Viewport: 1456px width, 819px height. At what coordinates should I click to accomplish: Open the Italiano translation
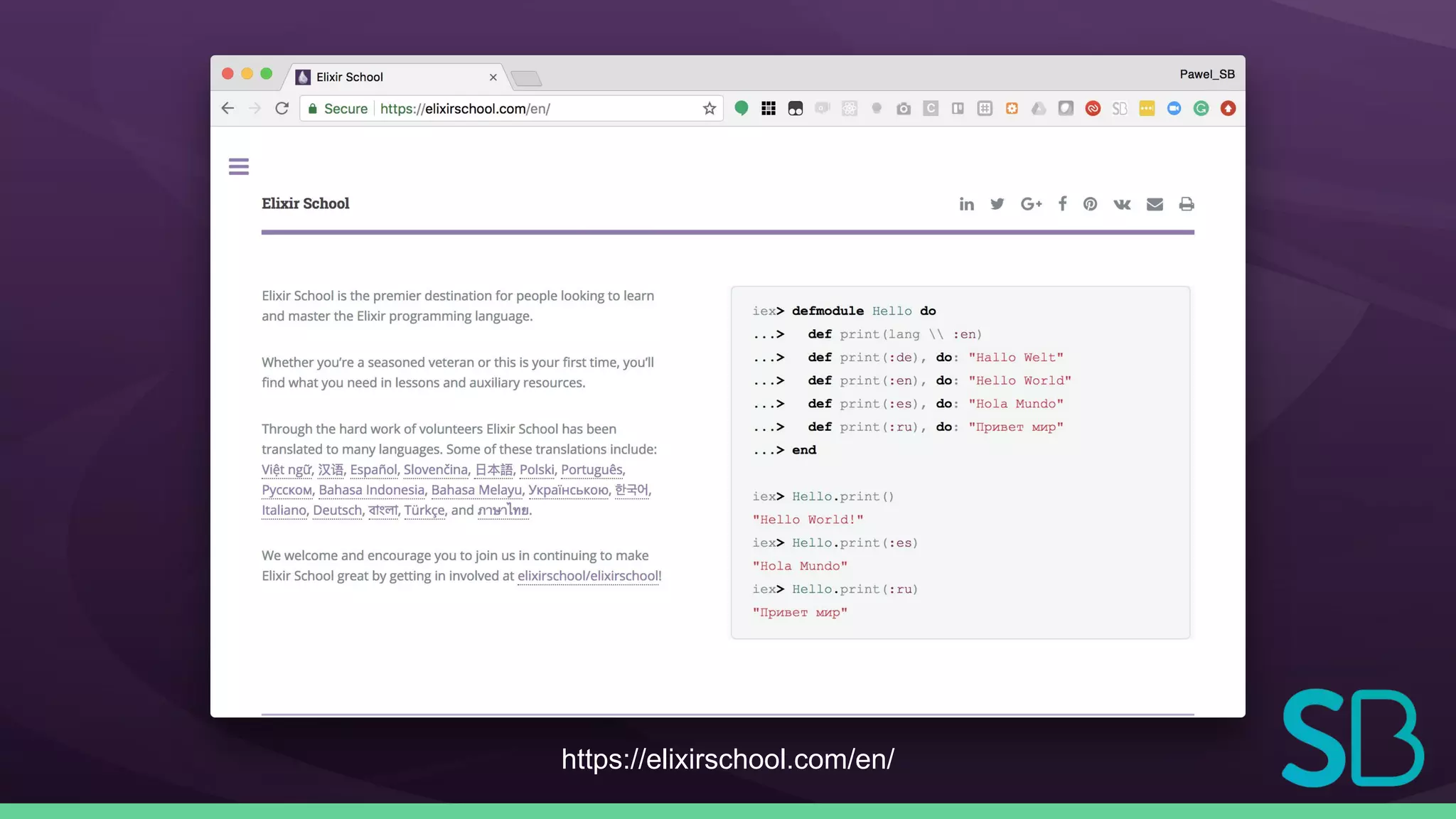click(284, 510)
